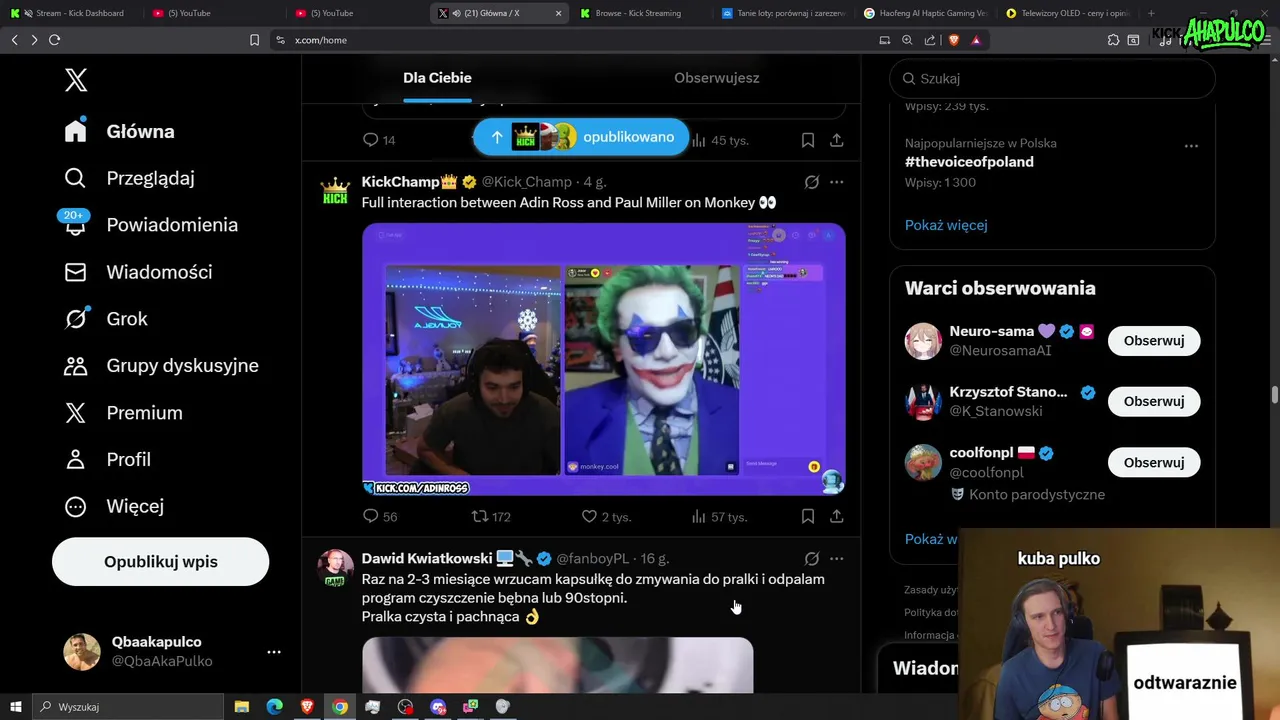Follow Neuro-sama with Obserwuj button
The image size is (1280, 720).
tap(1154, 341)
